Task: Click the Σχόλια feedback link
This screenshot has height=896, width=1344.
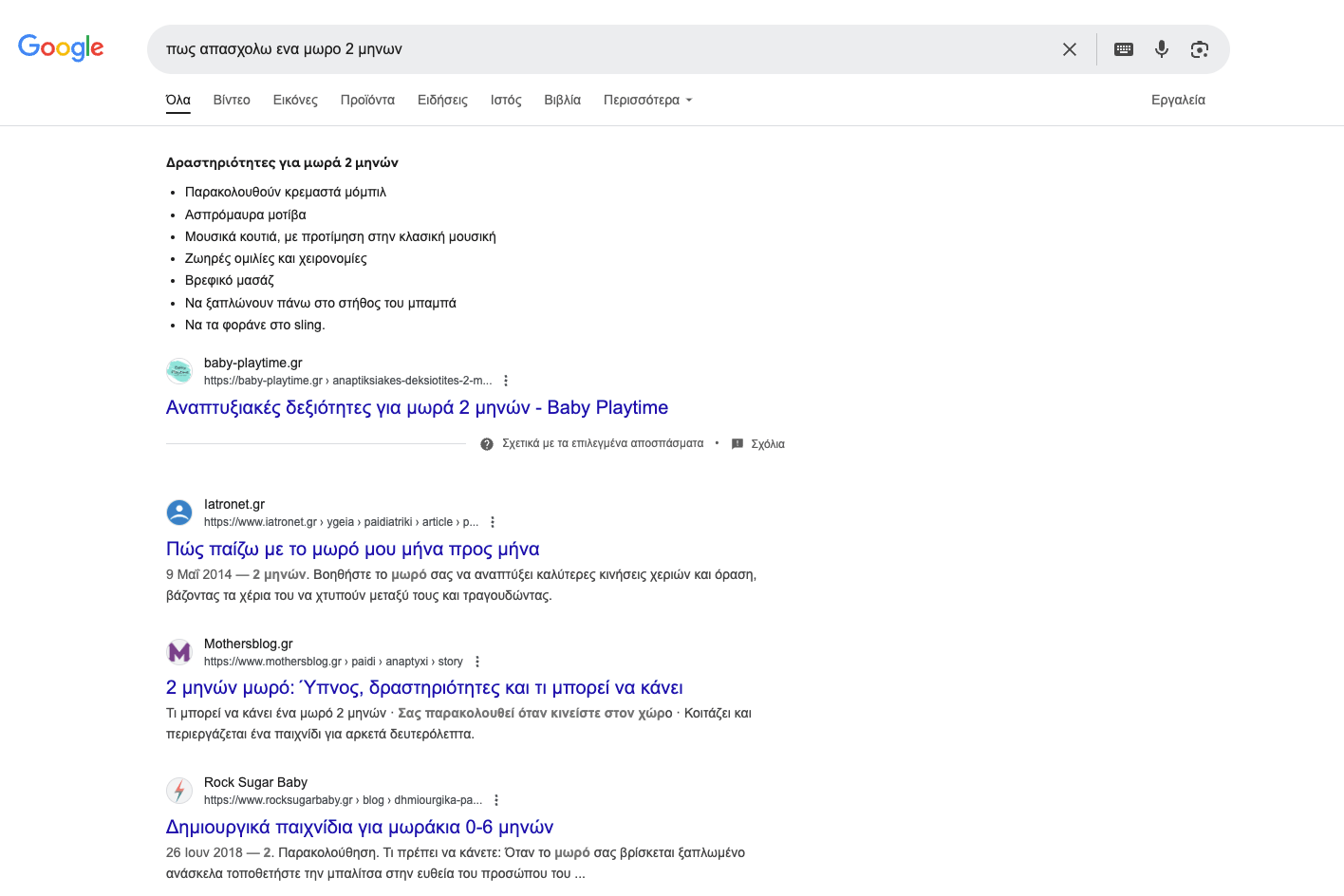Action: (x=768, y=444)
